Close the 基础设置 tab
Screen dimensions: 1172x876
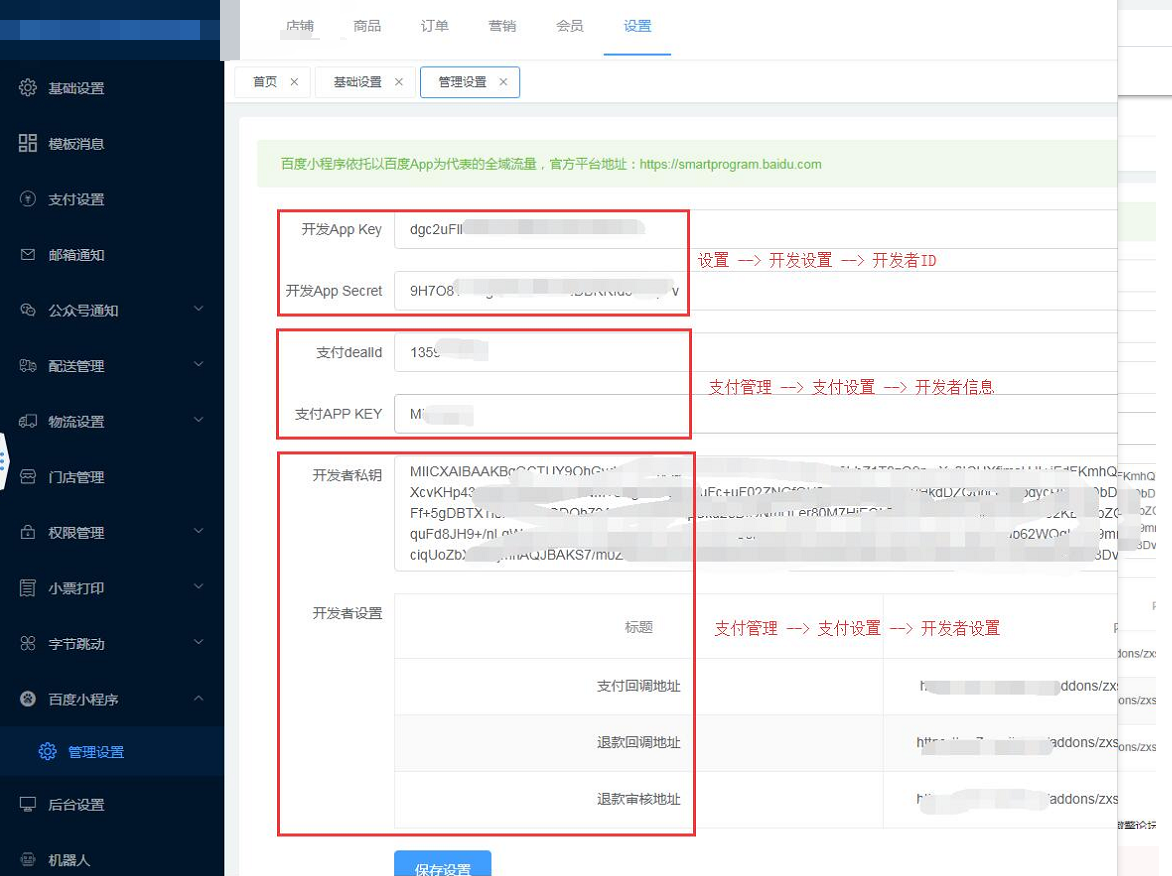(x=398, y=82)
